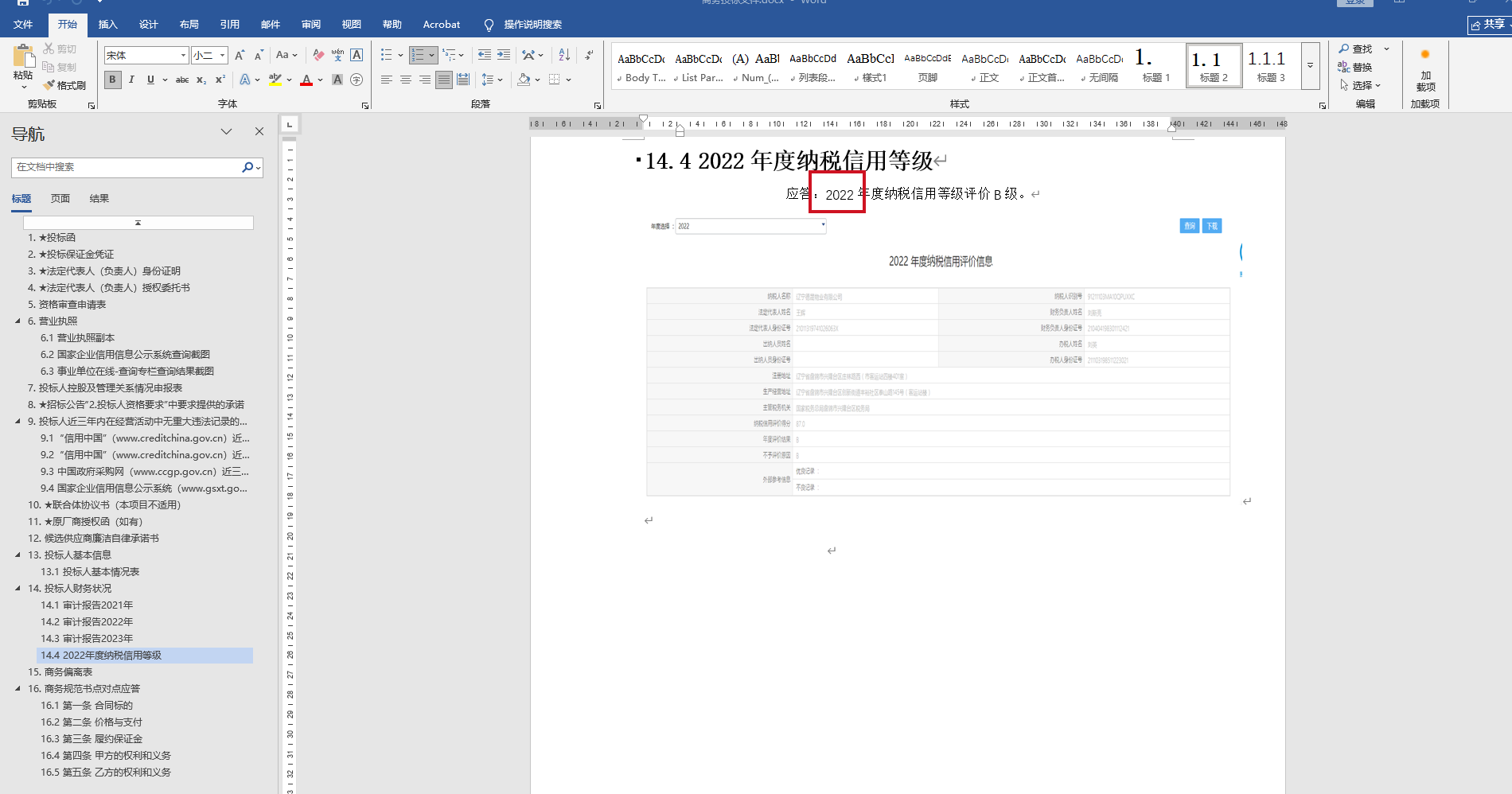
Task: Toggle underline formatting
Action: coord(150,80)
